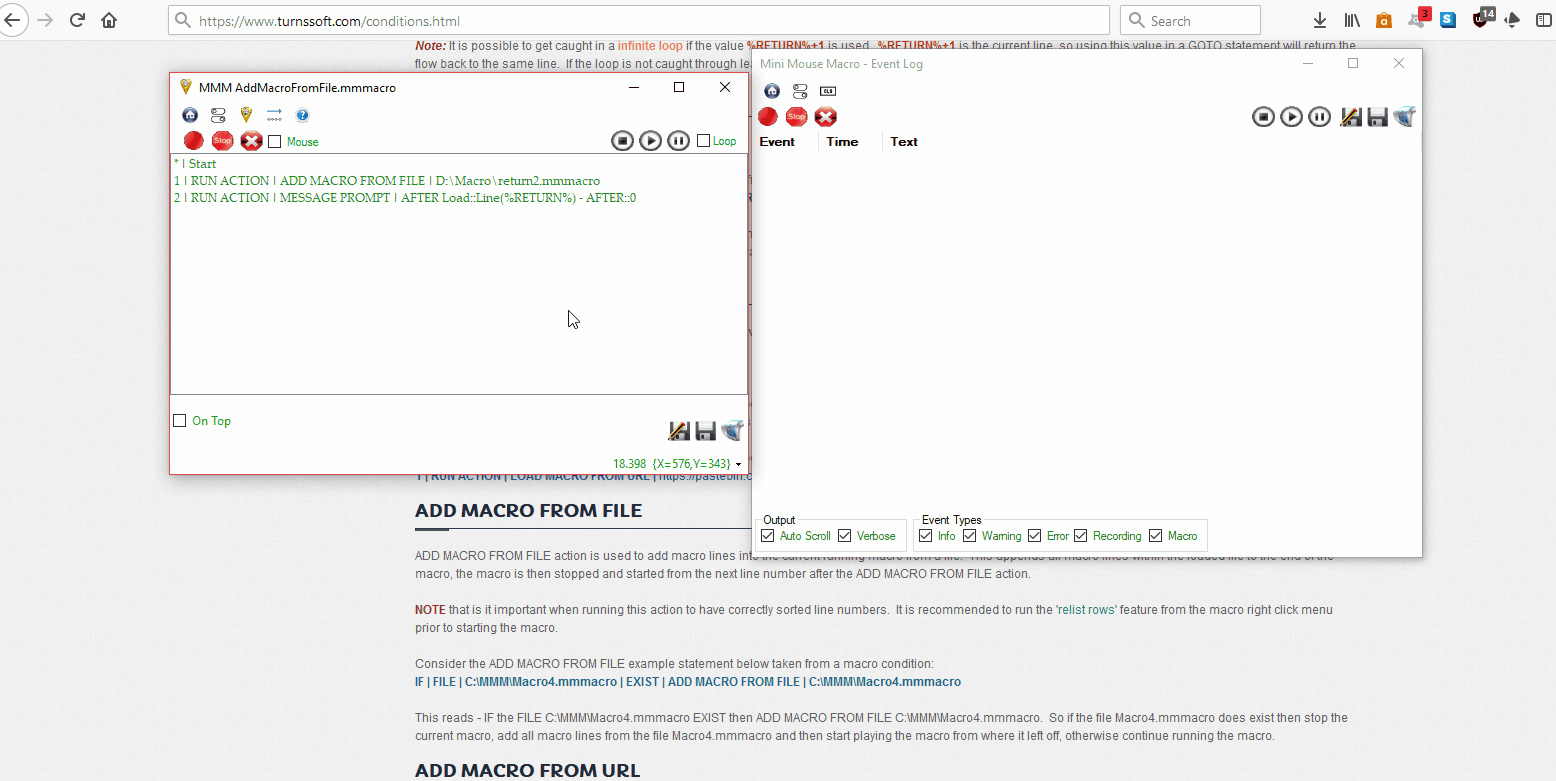Screen dimensions: 1556x781
Task: Toggle the On Top checkbox
Action: click(x=180, y=421)
